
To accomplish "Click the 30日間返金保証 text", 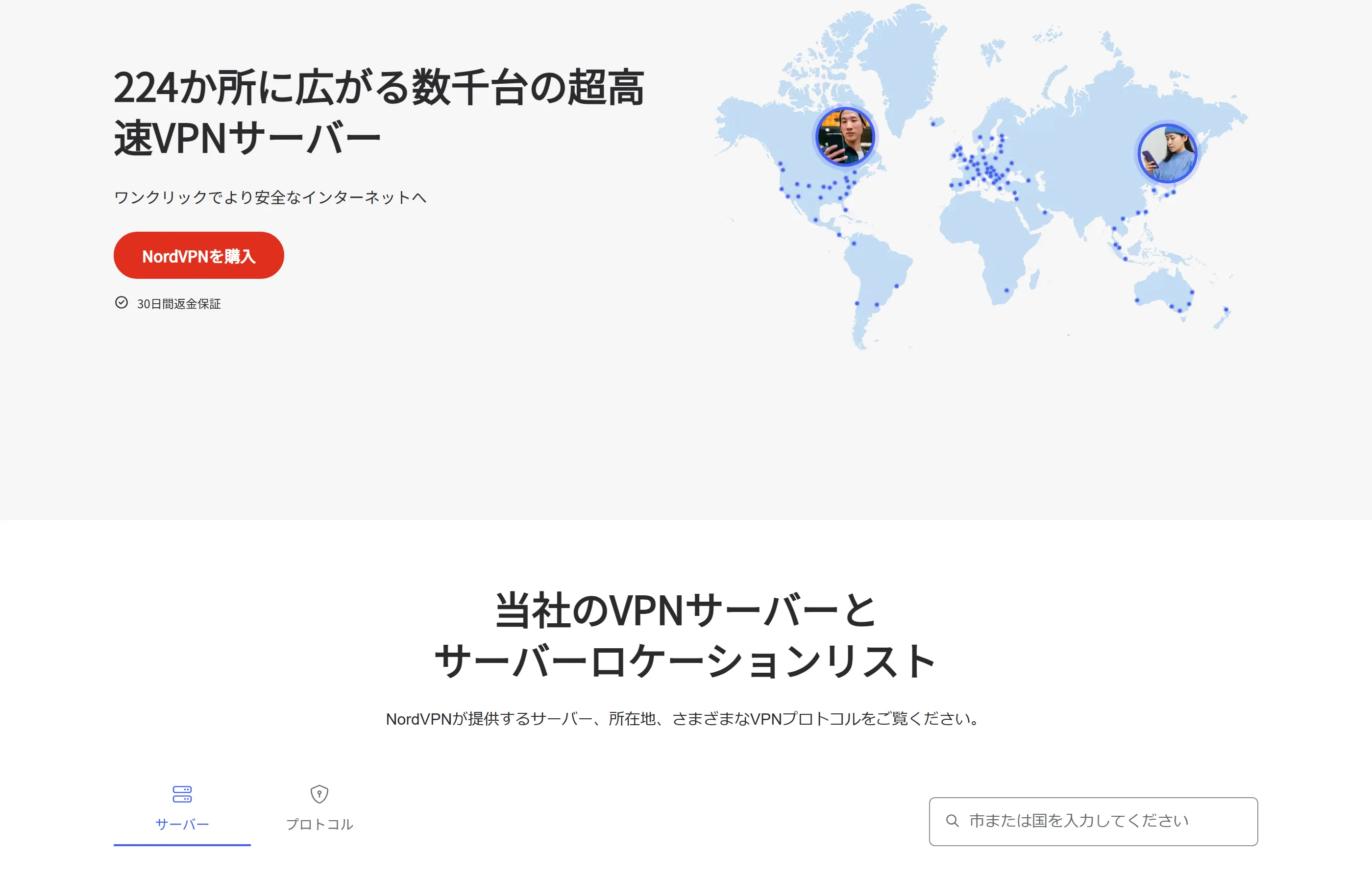I will 179,304.
